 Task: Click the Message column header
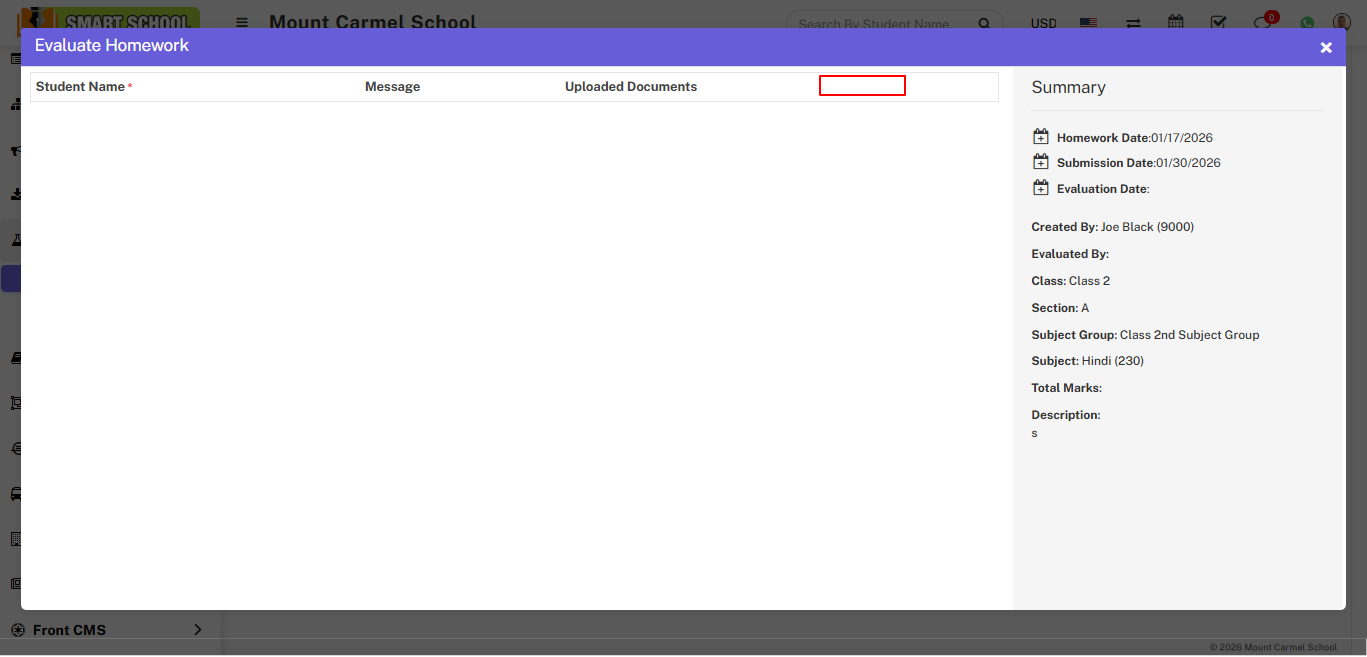pyautogui.click(x=392, y=87)
